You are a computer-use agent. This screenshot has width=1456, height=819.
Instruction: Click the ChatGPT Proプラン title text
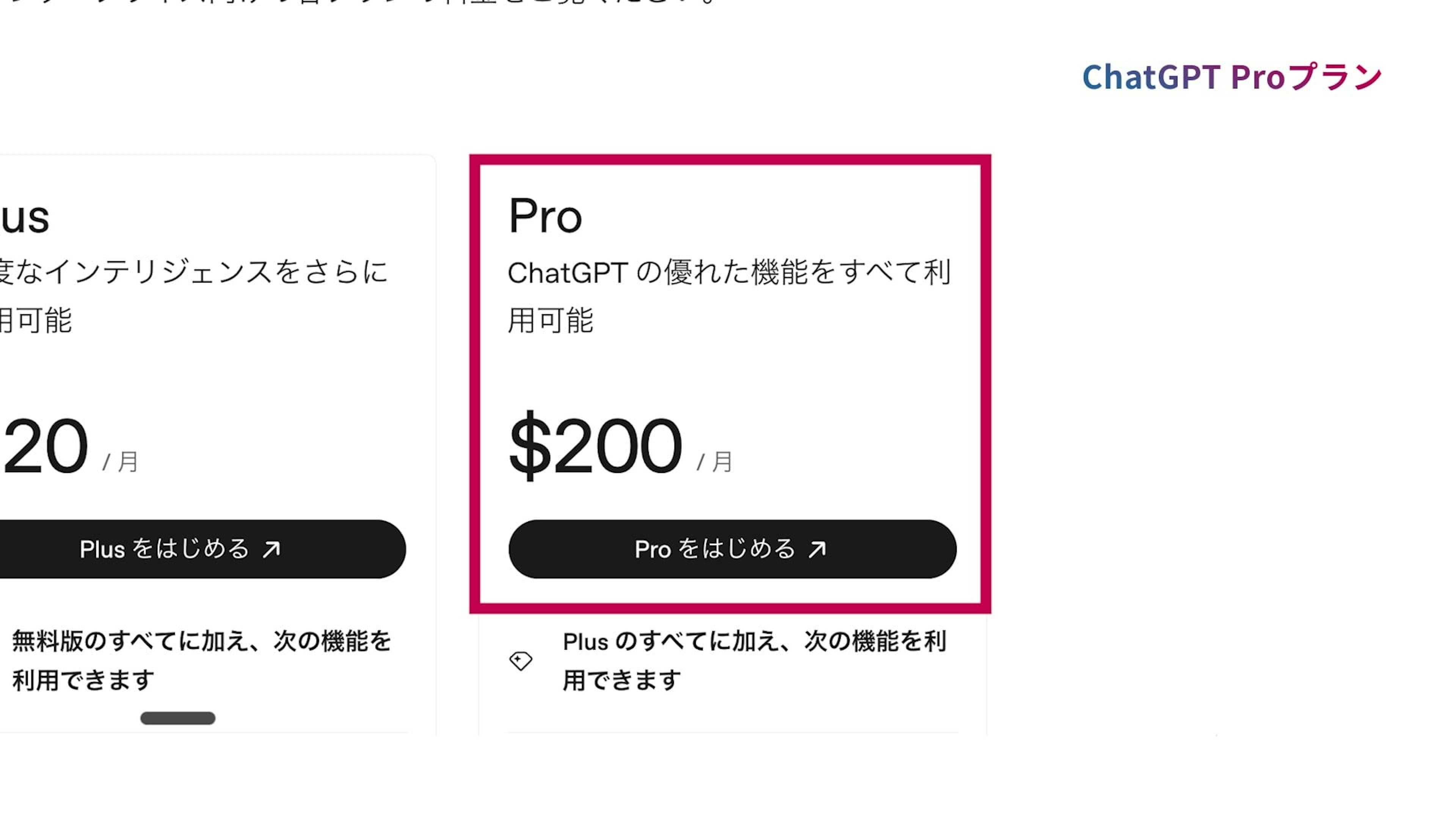(1232, 77)
